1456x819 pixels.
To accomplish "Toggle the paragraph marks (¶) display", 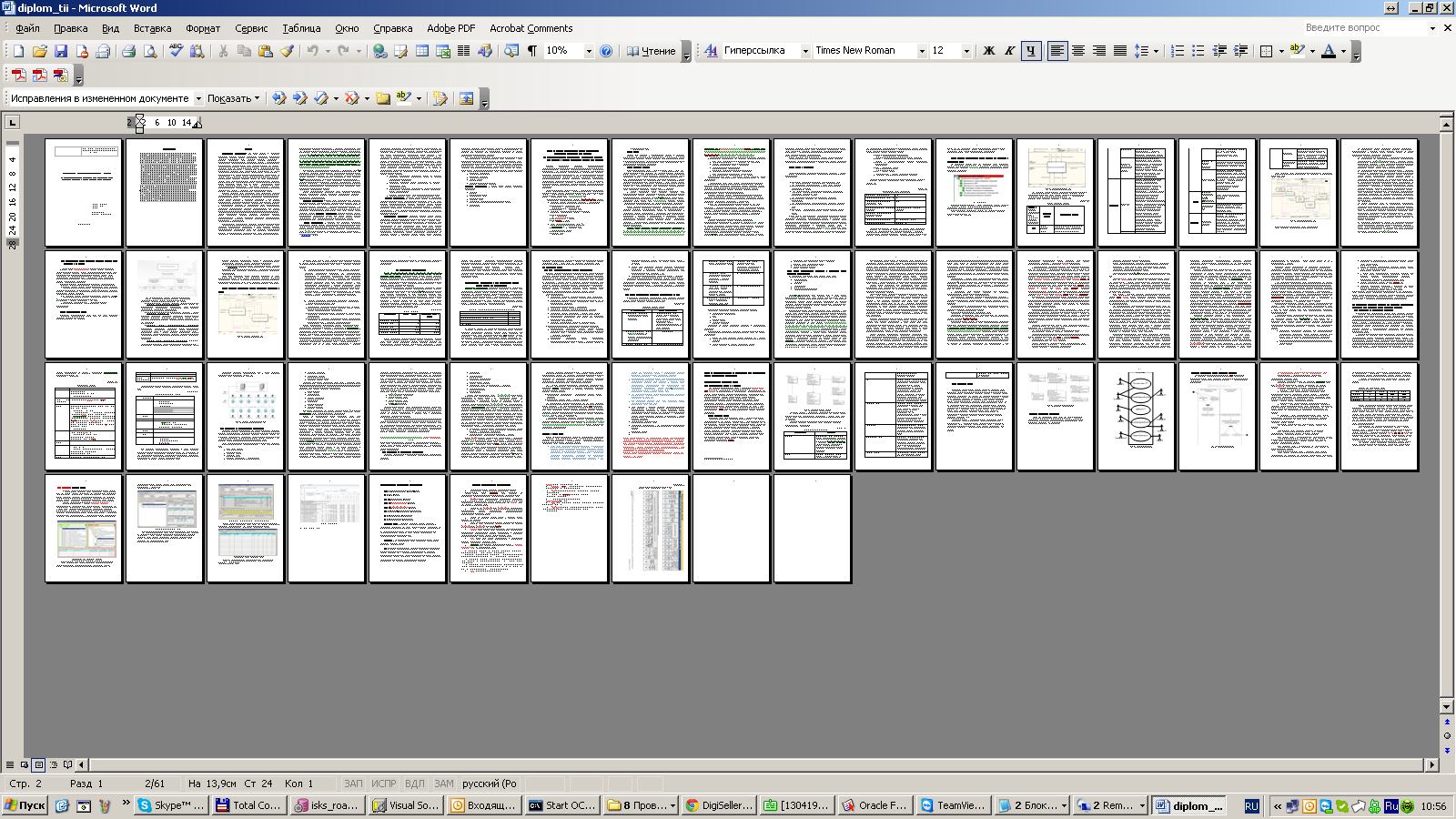I will pos(532,51).
